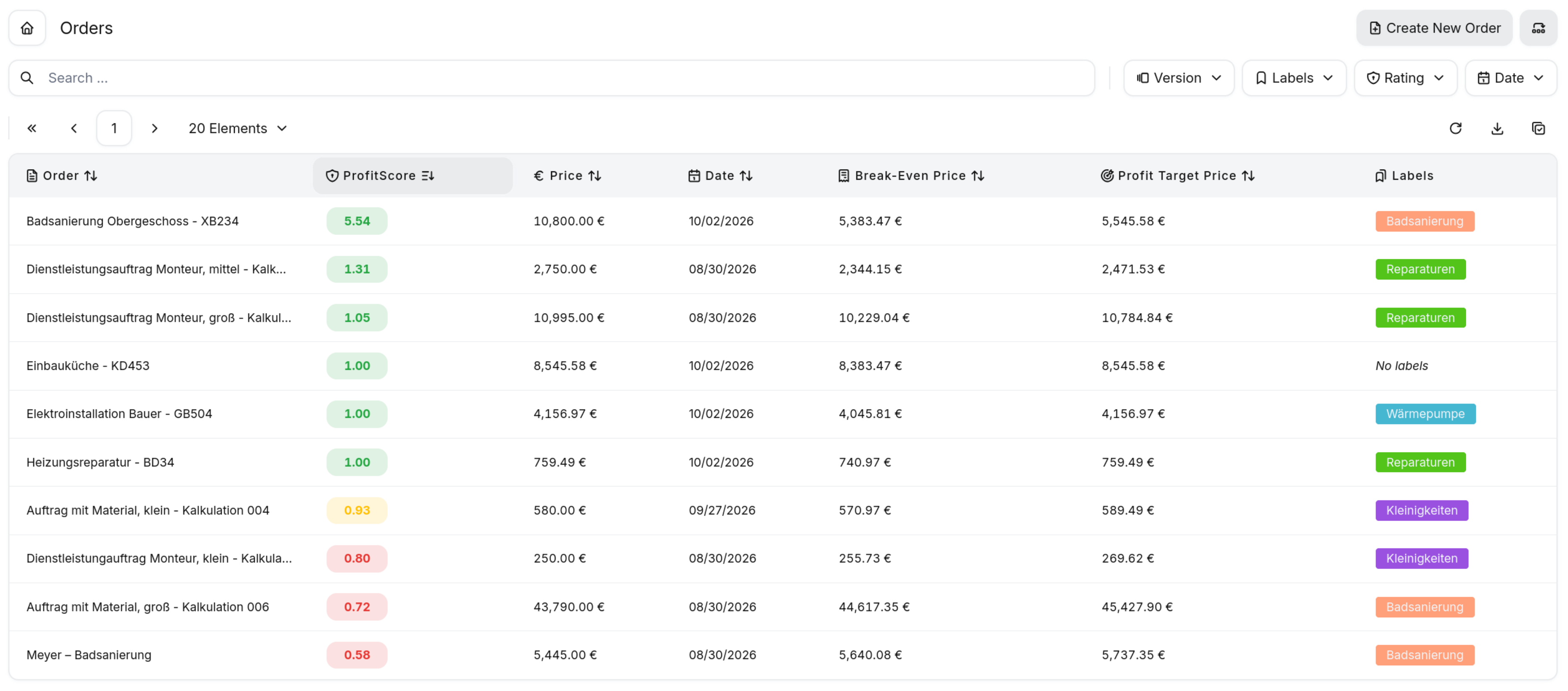Viewport: 1568px width, 691px height.
Task: Click the Wärmepumpe label tag
Action: pos(1425,414)
